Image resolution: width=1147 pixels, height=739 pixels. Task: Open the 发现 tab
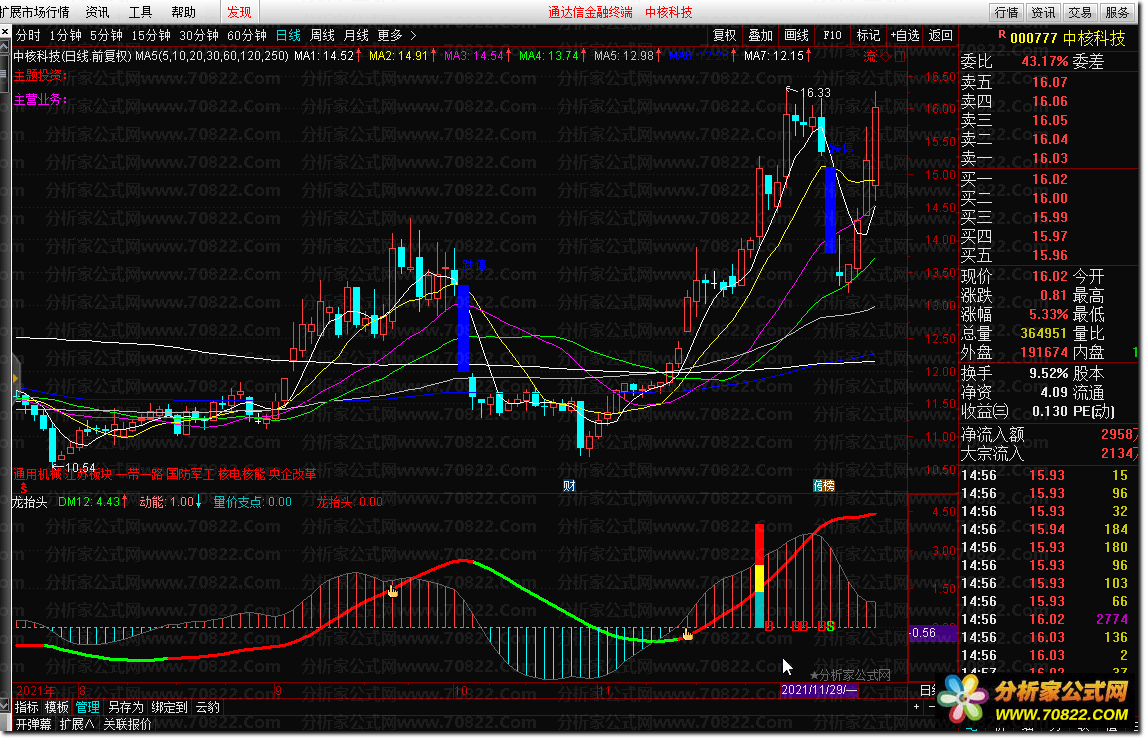239,12
